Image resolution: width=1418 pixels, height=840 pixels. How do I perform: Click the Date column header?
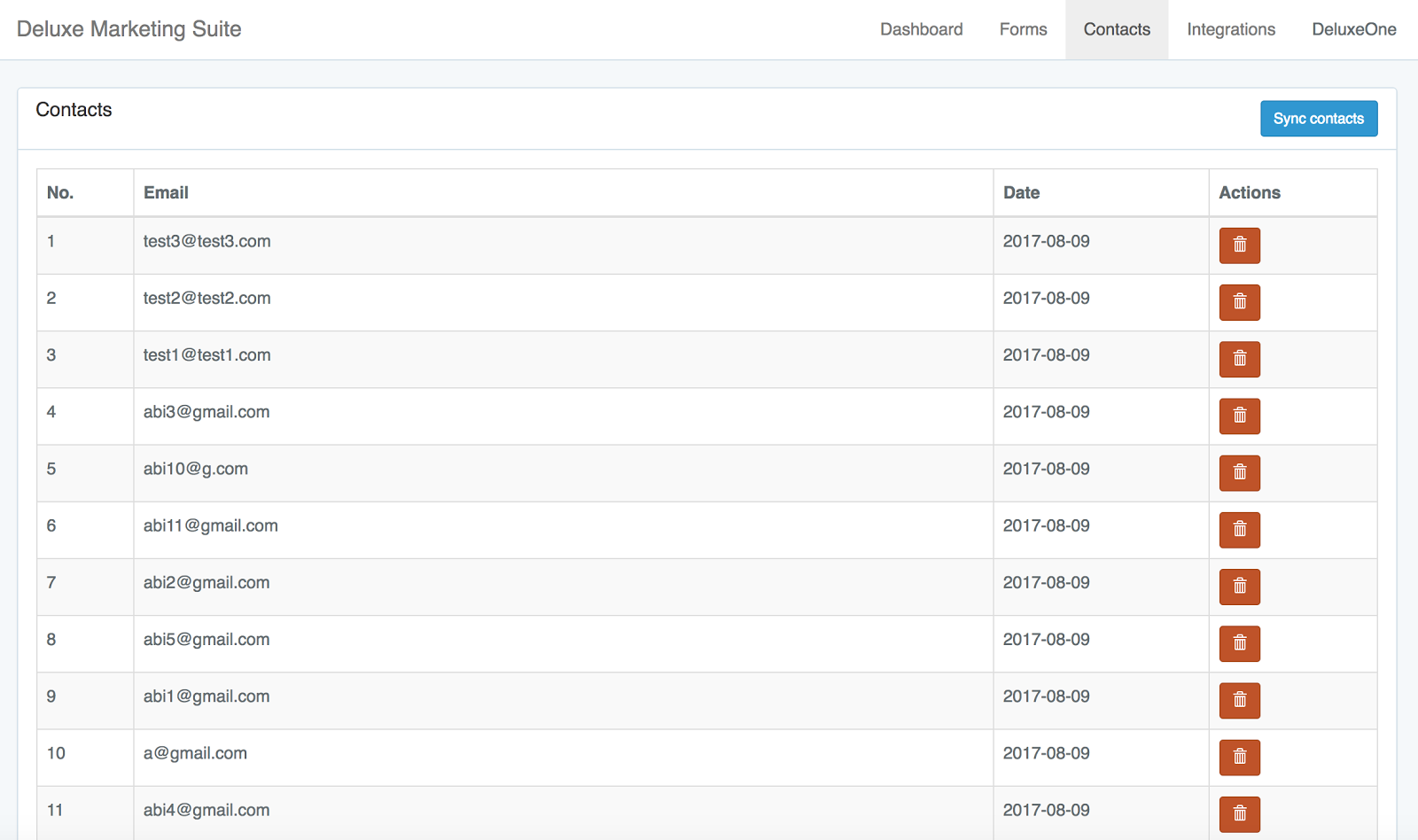click(x=1021, y=193)
